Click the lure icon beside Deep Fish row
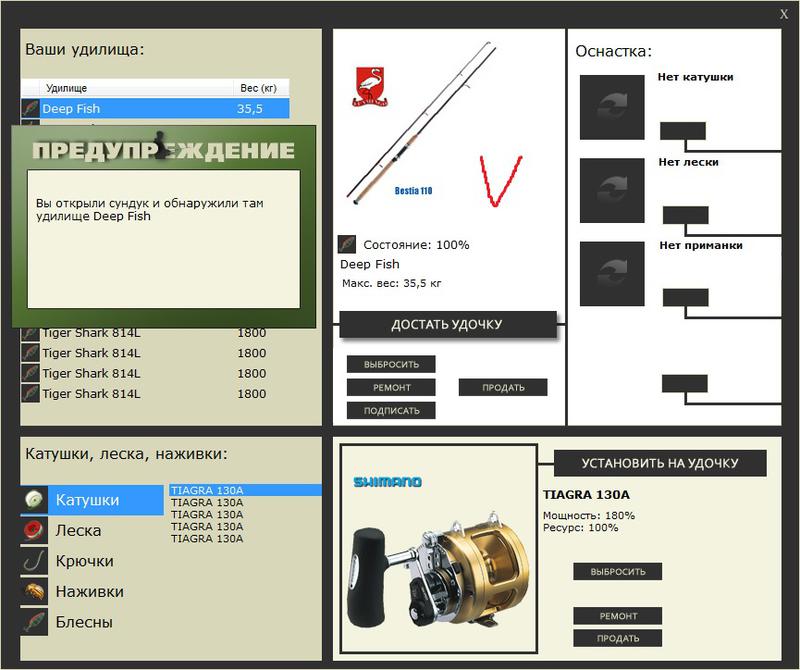This screenshot has height=670, width=800. [x=31, y=108]
